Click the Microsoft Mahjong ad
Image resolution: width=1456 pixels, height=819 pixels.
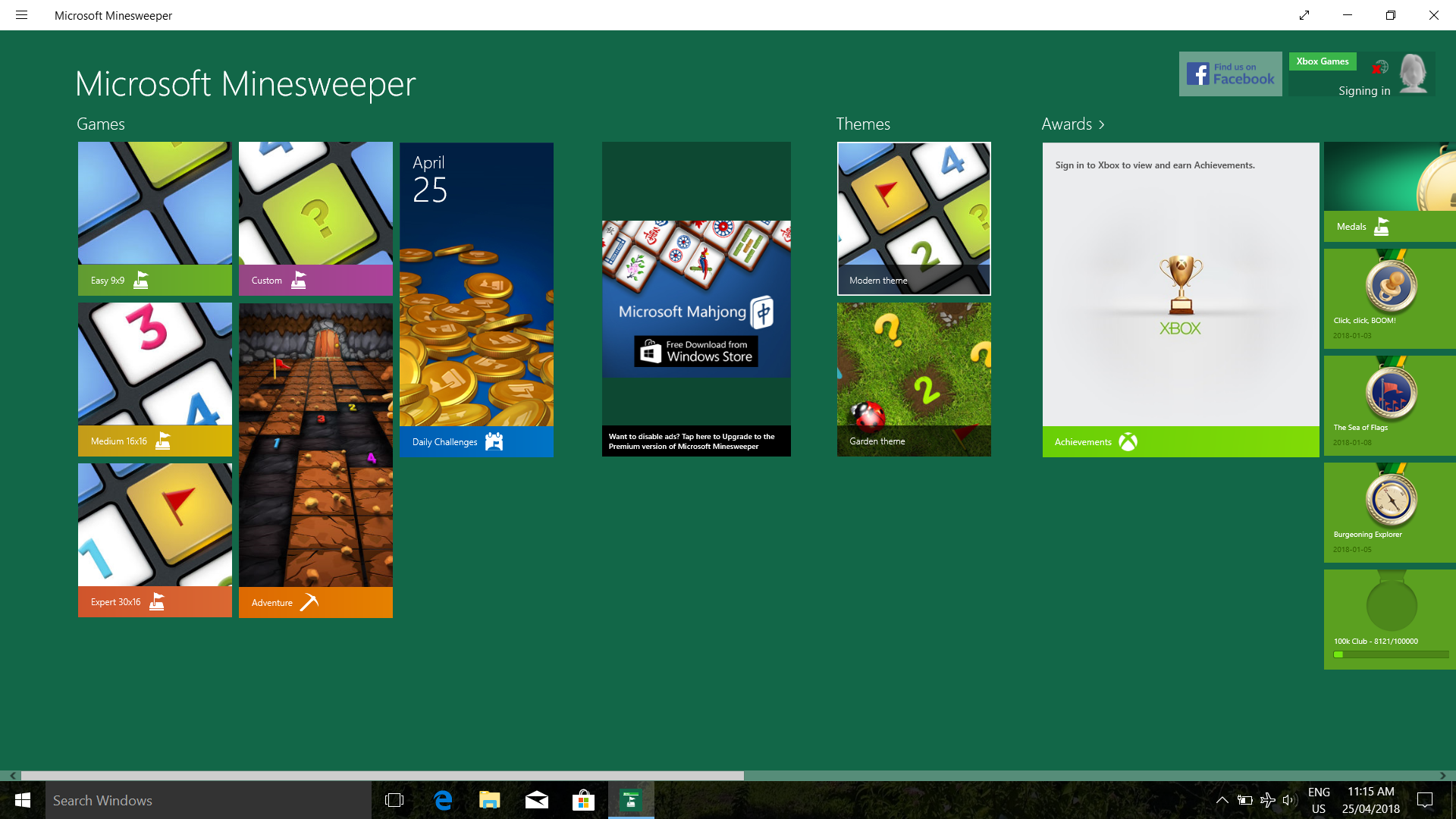pyautogui.click(x=696, y=299)
